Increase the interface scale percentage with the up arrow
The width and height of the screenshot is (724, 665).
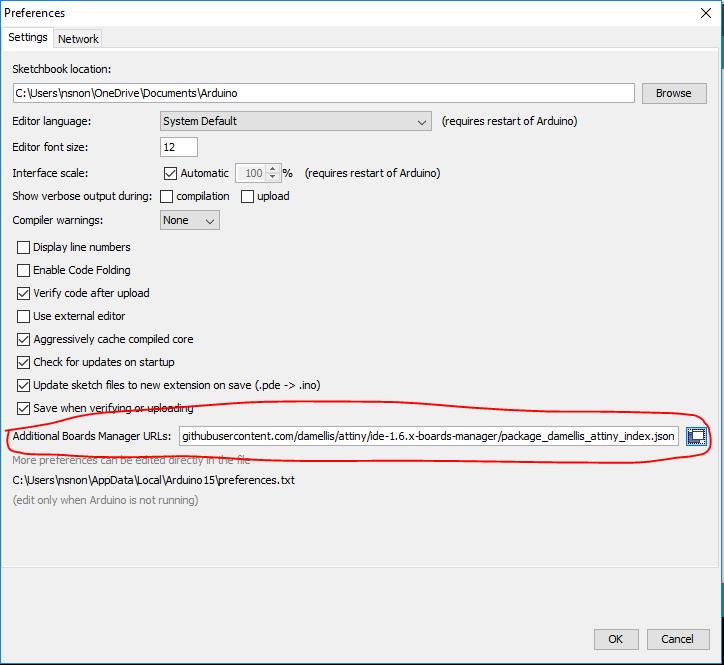point(273,169)
